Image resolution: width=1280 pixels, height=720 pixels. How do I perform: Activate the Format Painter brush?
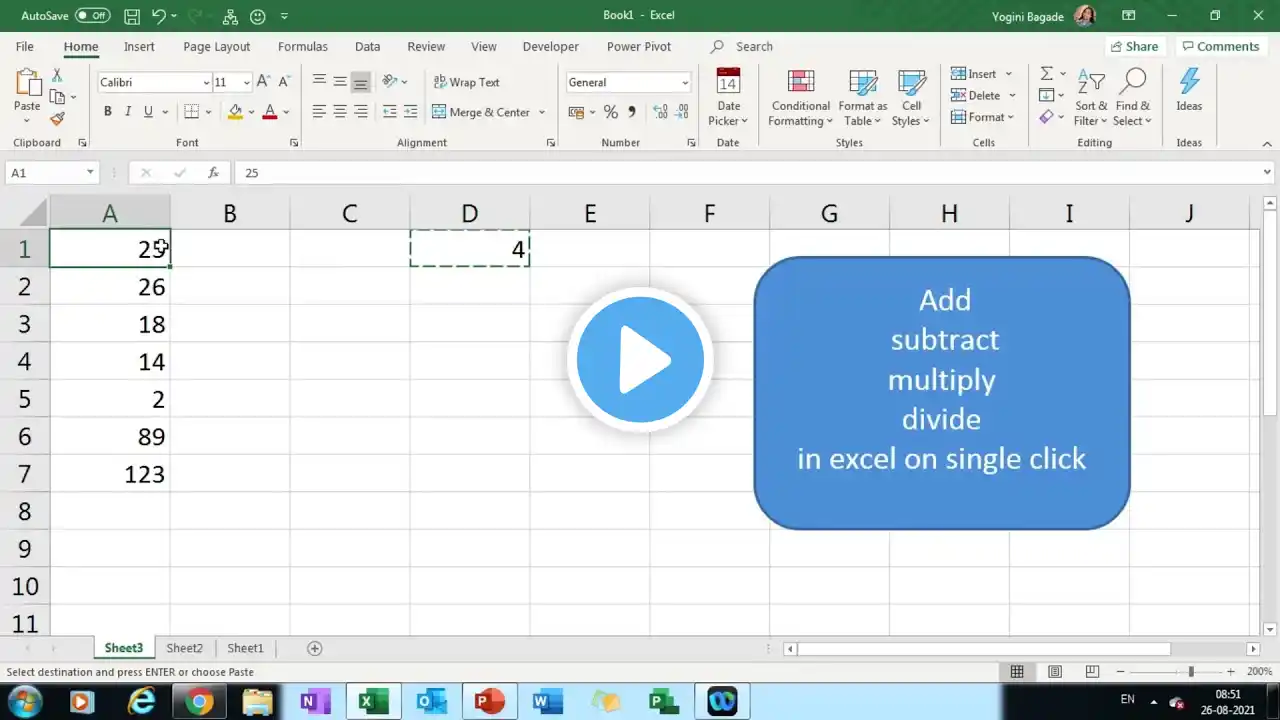(57, 118)
